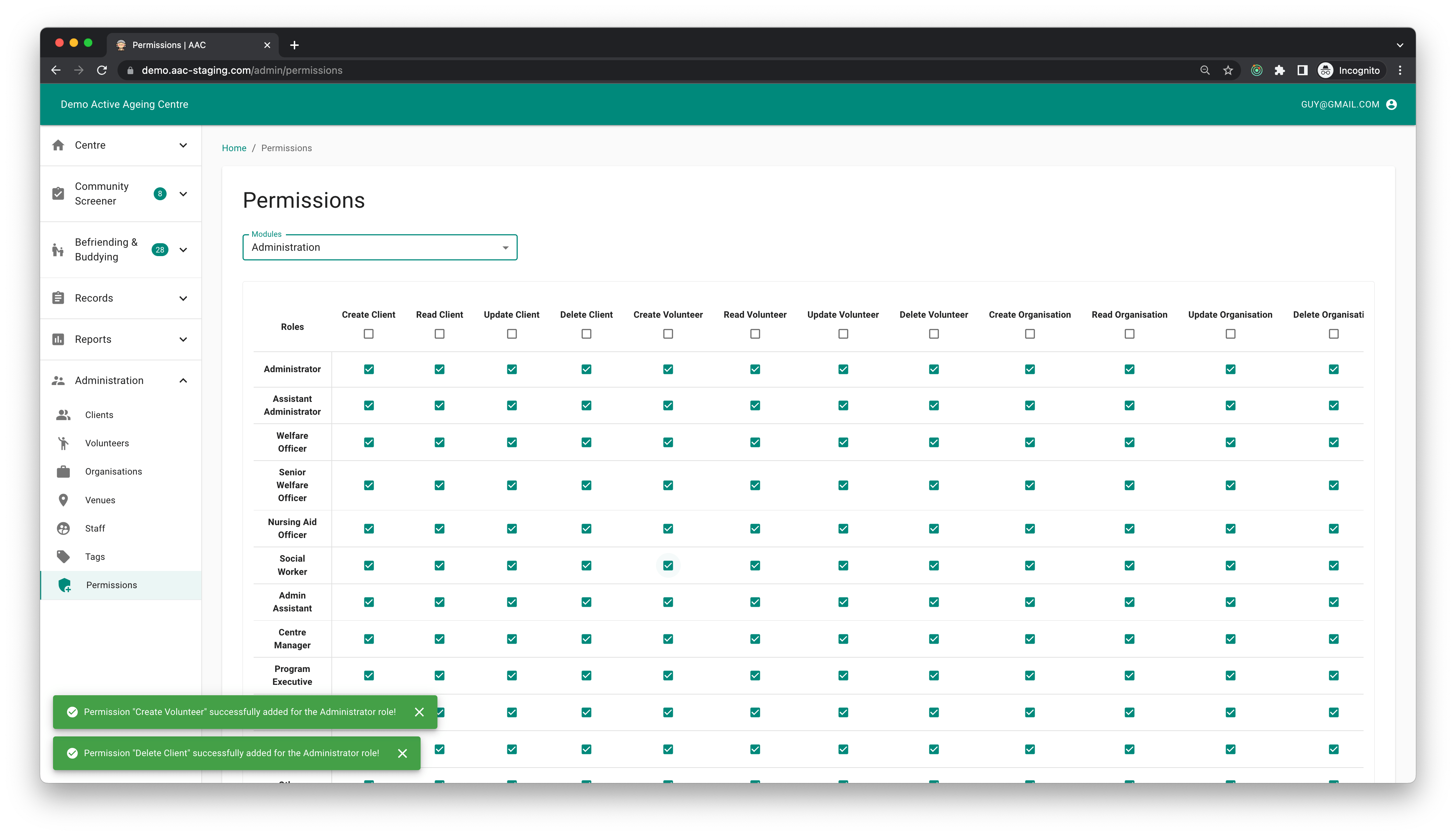Close the Permissions | AAC browser tab
This screenshot has width=1456, height=836.
pos(267,45)
